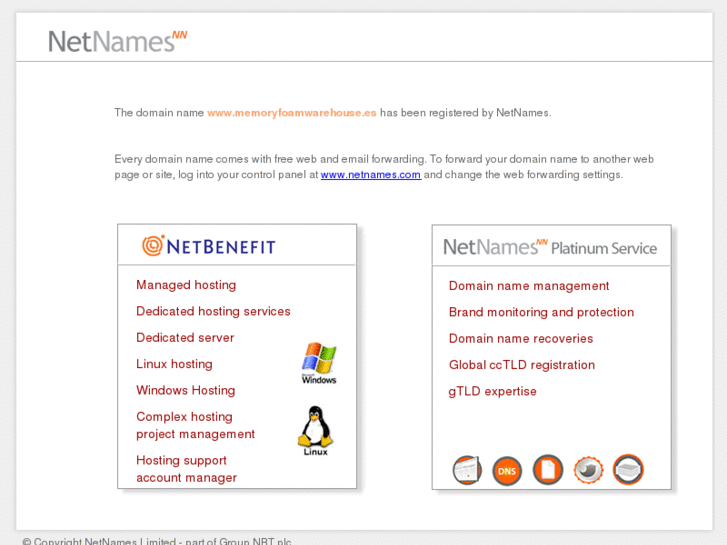727x545 pixels.
Task: Open Managed hosting link
Action: point(186,285)
